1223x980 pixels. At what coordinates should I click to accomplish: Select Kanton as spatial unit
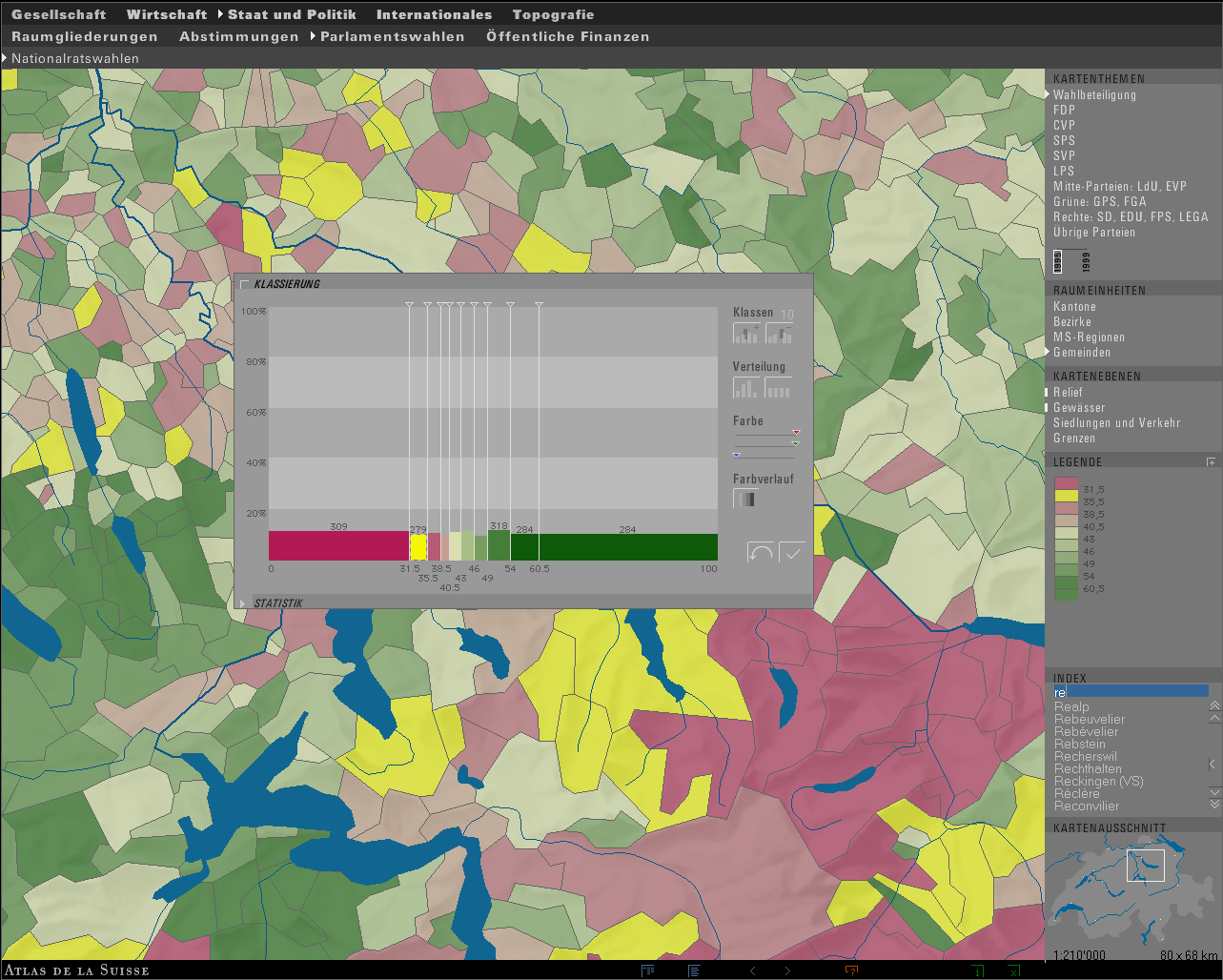click(1074, 307)
